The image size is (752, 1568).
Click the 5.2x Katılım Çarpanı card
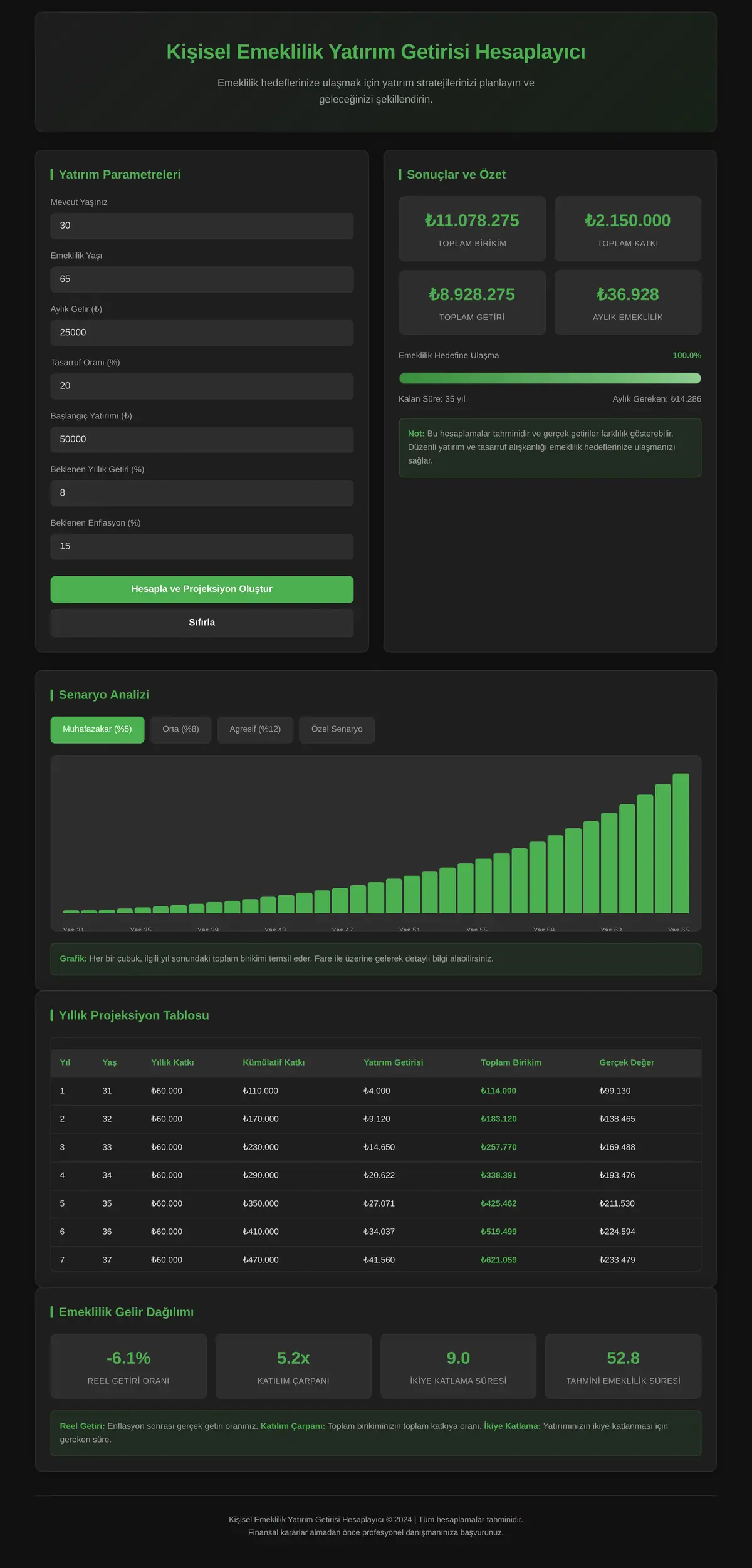[293, 1366]
